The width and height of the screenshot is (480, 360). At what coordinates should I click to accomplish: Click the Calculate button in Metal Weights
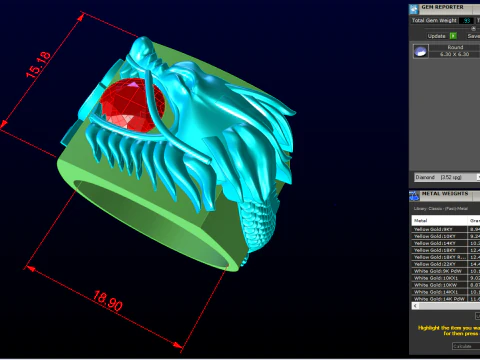pyautogui.click(x=466, y=346)
